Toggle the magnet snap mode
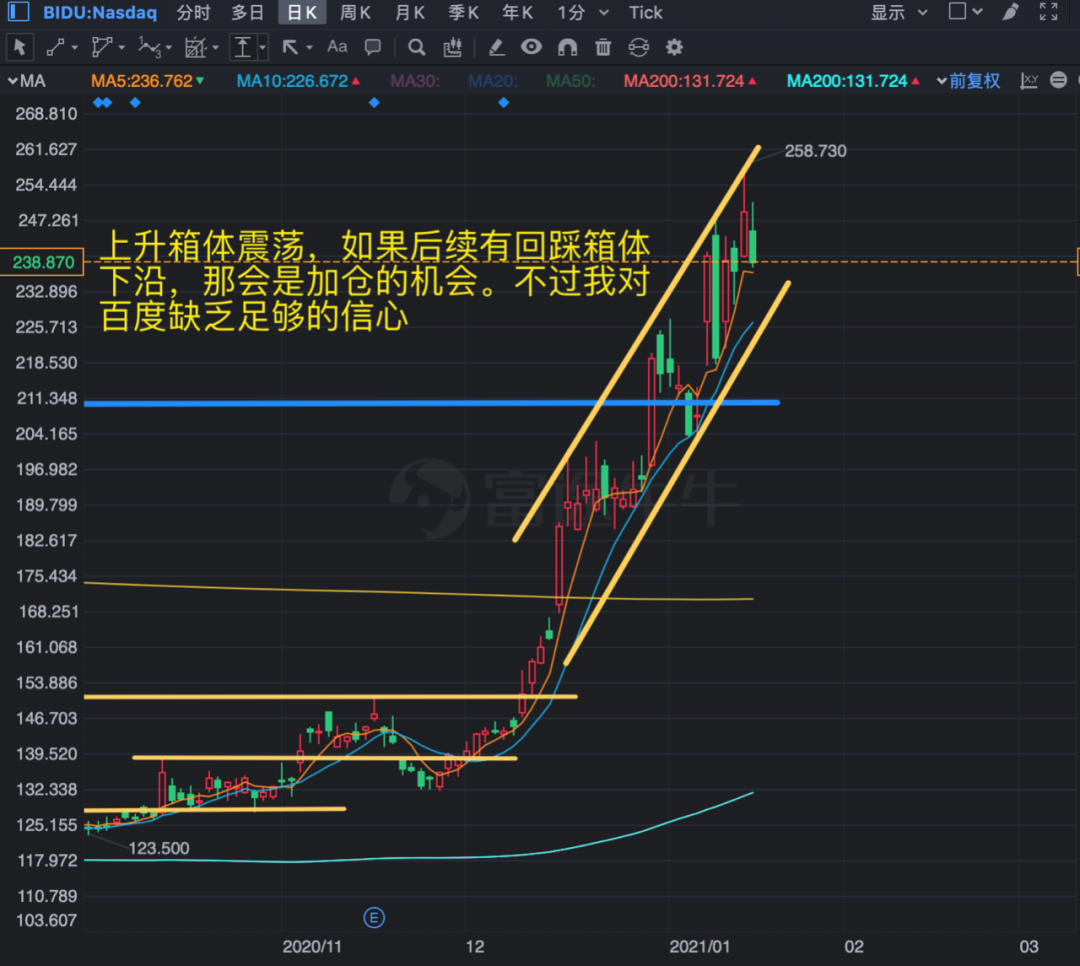The width and height of the screenshot is (1080, 966). [568, 47]
